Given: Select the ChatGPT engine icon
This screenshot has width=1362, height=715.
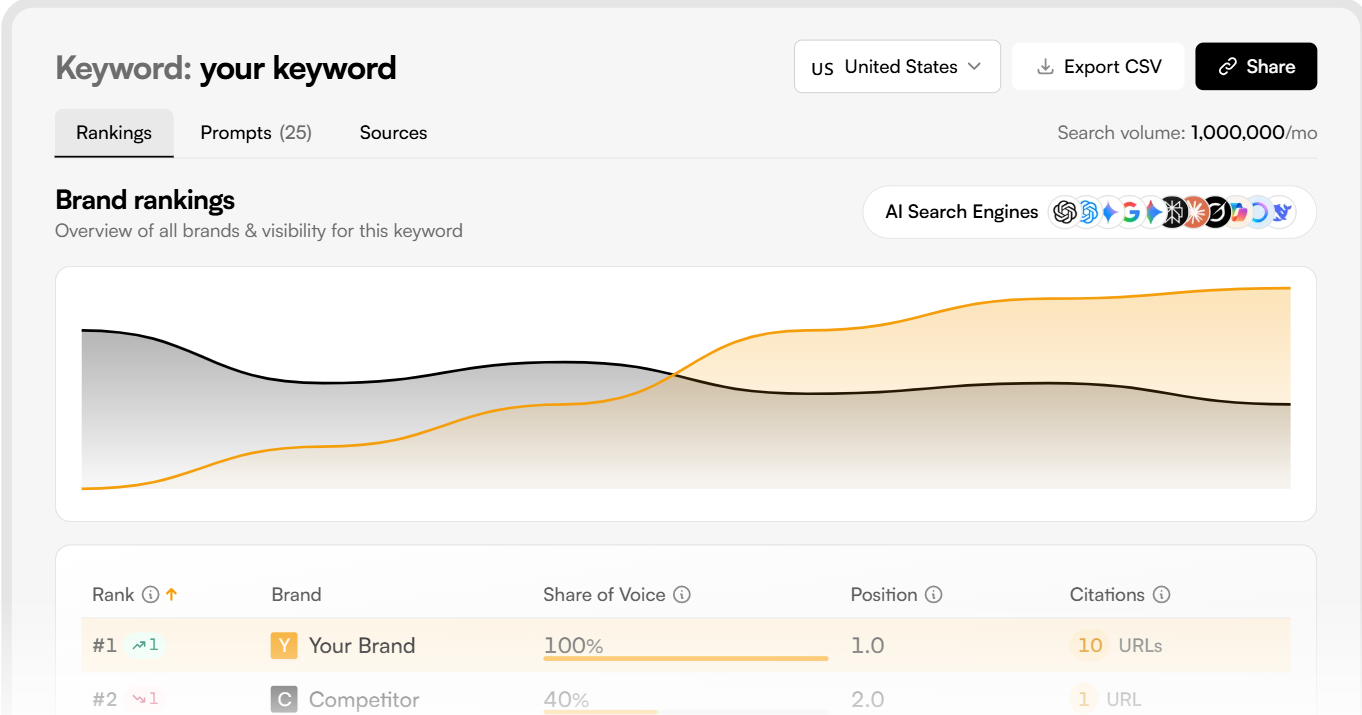Looking at the screenshot, I should [1064, 212].
